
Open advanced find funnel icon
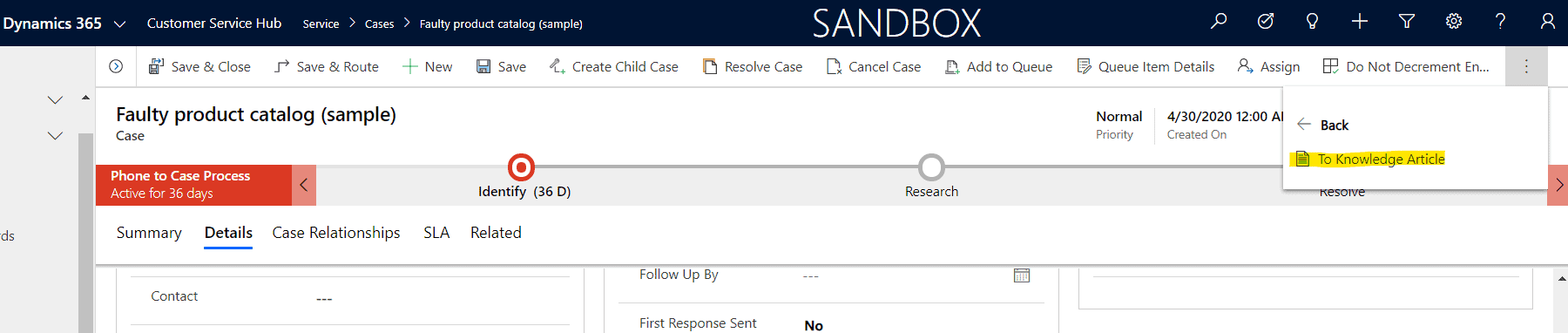(x=1406, y=21)
